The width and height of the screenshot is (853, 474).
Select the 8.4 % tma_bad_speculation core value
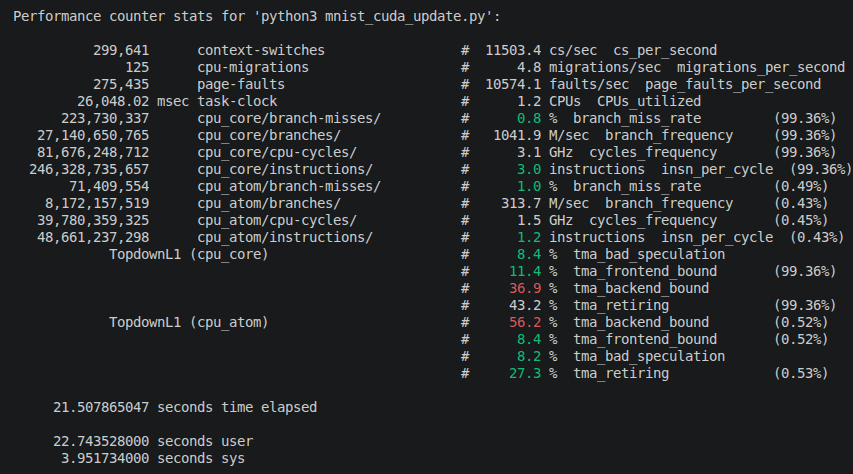click(x=537, y=255)
